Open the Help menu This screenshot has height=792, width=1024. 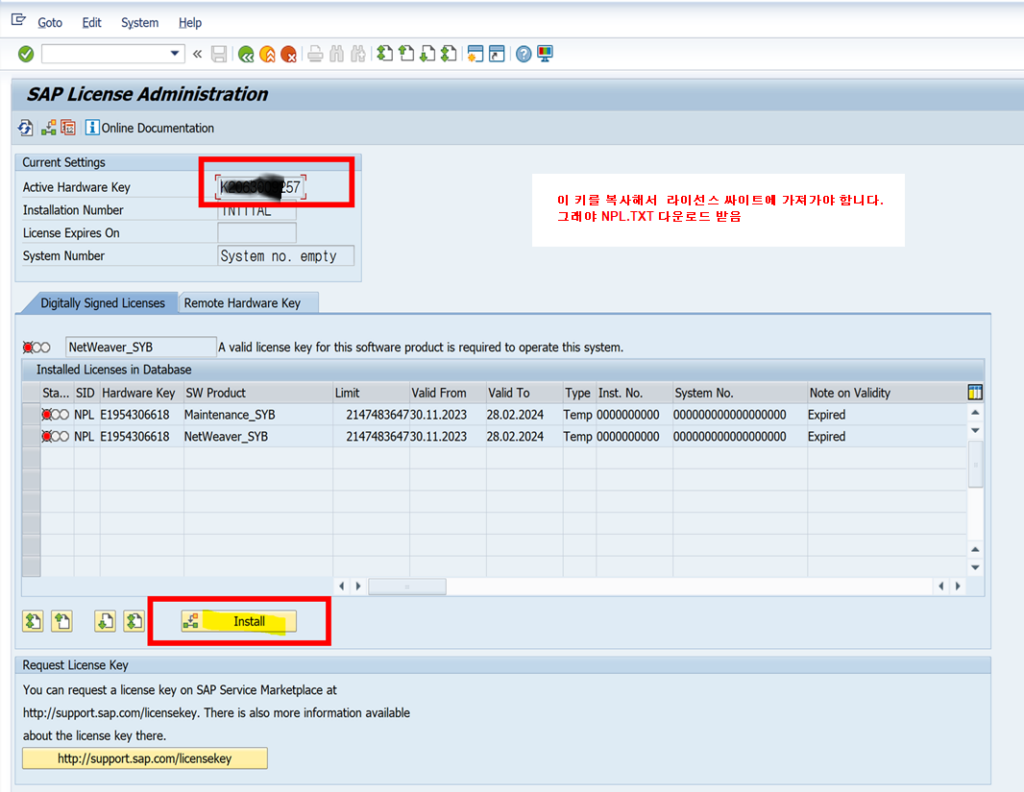point(190,22)
